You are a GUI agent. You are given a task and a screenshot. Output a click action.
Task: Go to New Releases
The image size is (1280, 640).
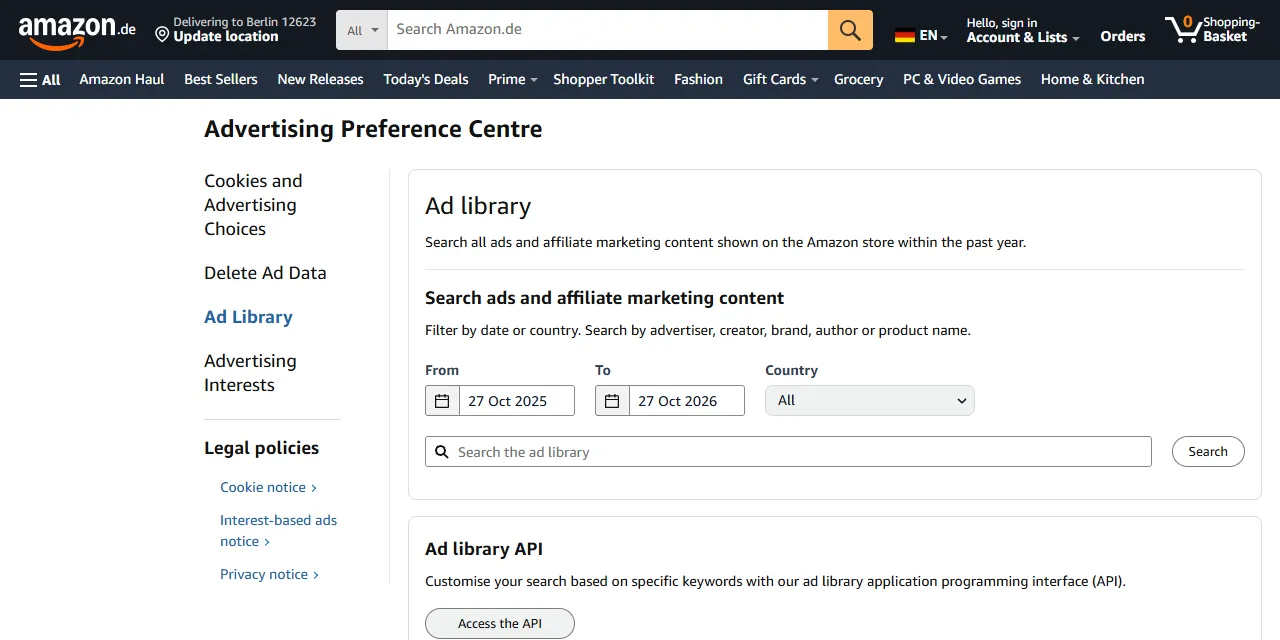pos(320,79)
